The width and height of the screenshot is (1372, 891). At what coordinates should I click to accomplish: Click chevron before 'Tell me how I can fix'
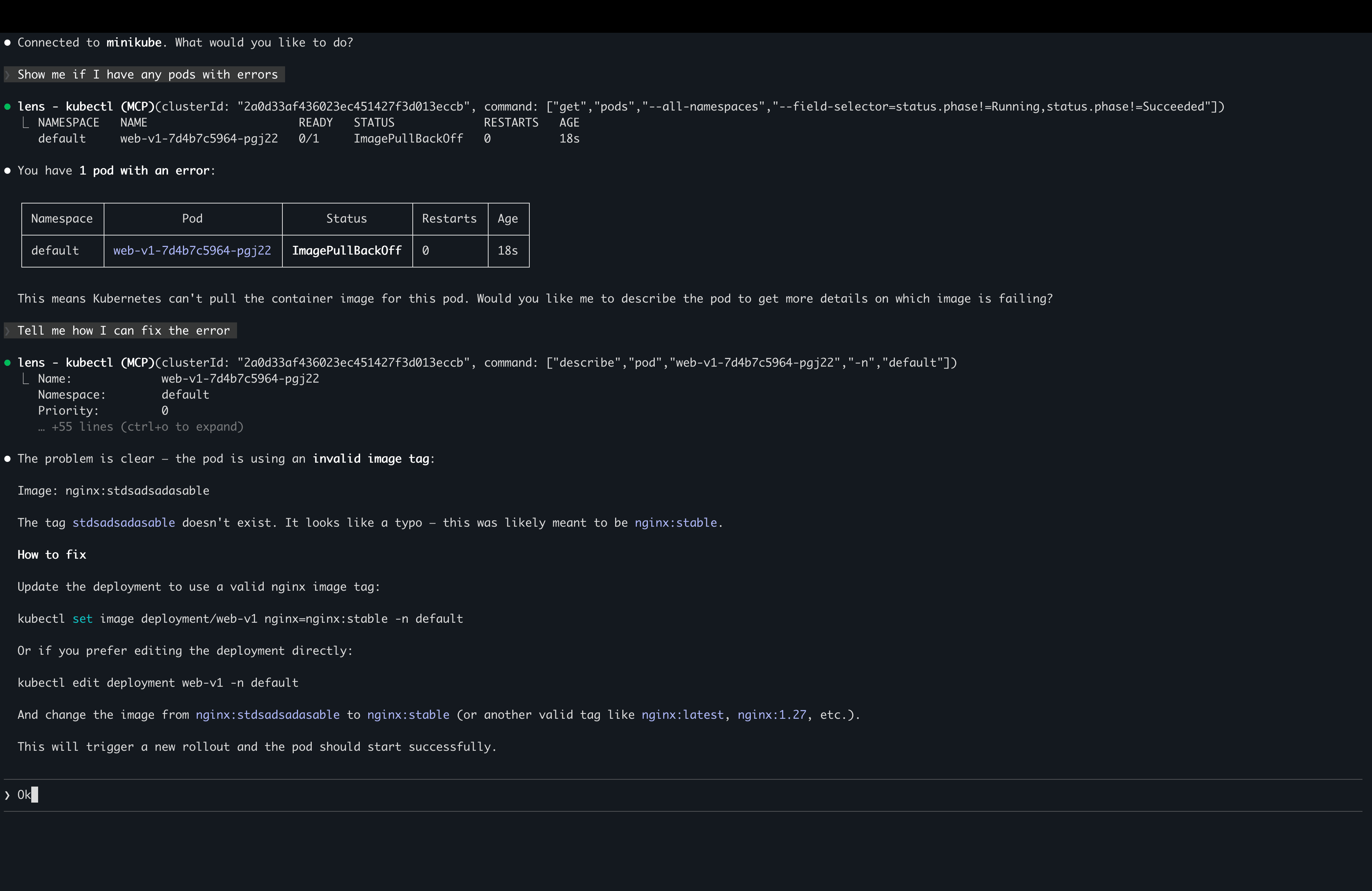pyautogui.click(x=8, y=331)
